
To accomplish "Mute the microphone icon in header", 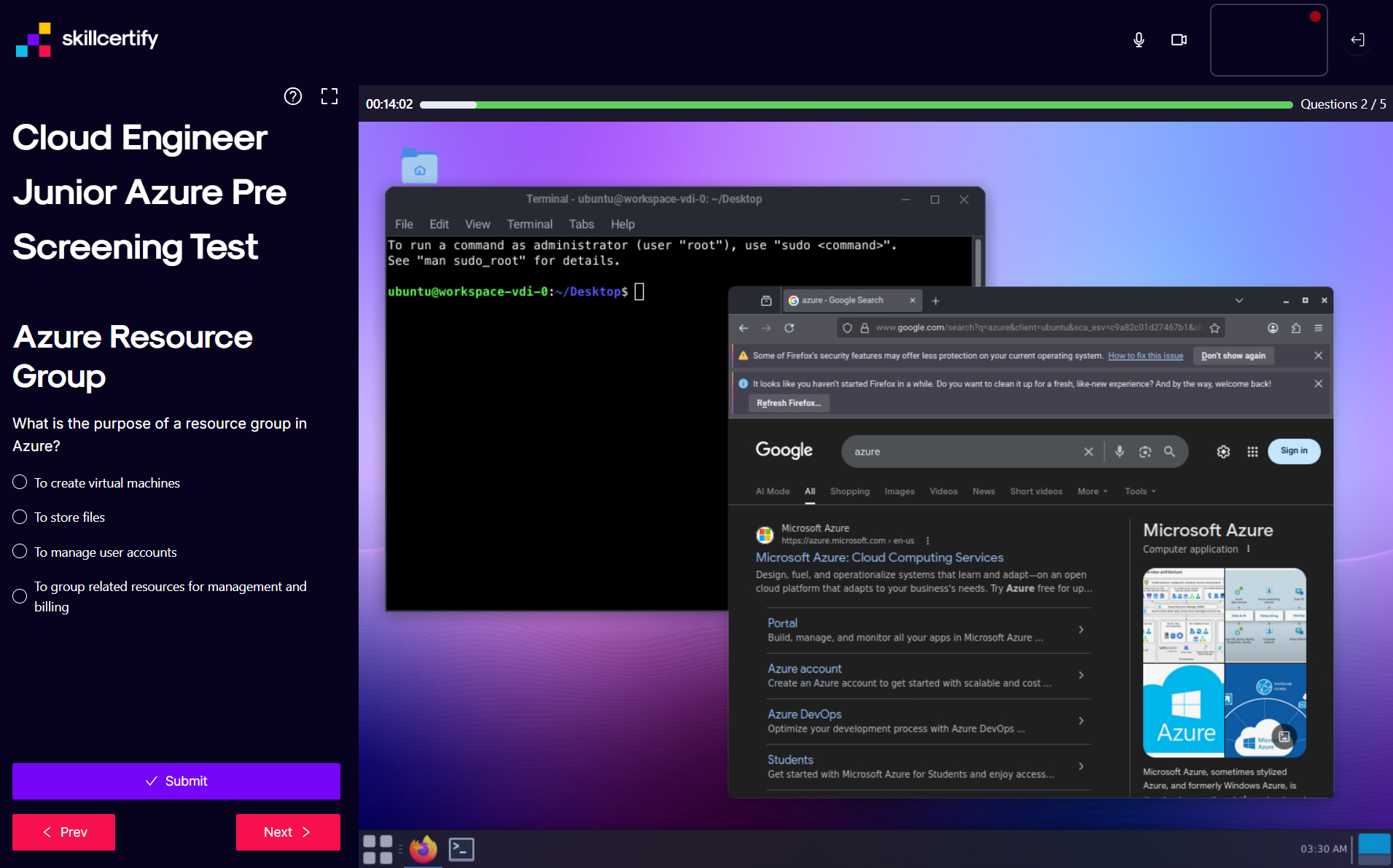I will (1139, 40).
